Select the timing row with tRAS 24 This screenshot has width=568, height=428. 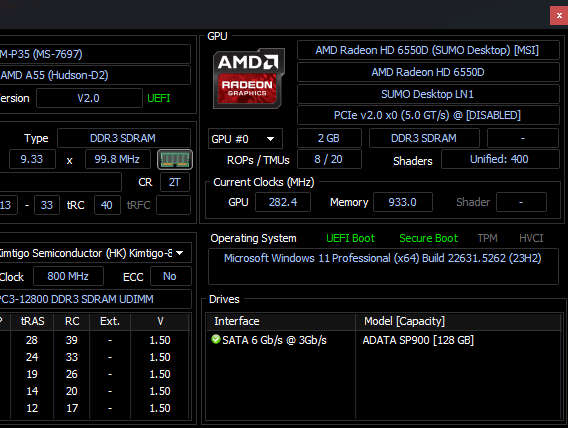[x=95, y=357]
